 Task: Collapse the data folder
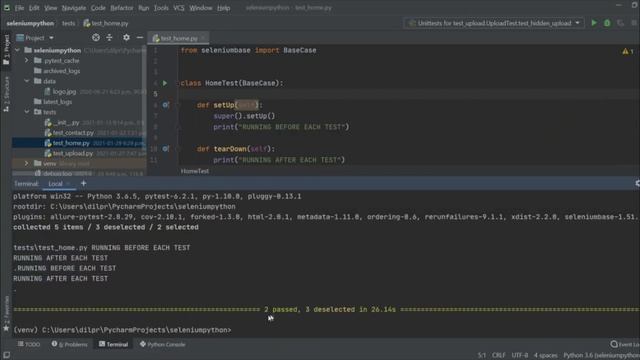coord(27,81)
